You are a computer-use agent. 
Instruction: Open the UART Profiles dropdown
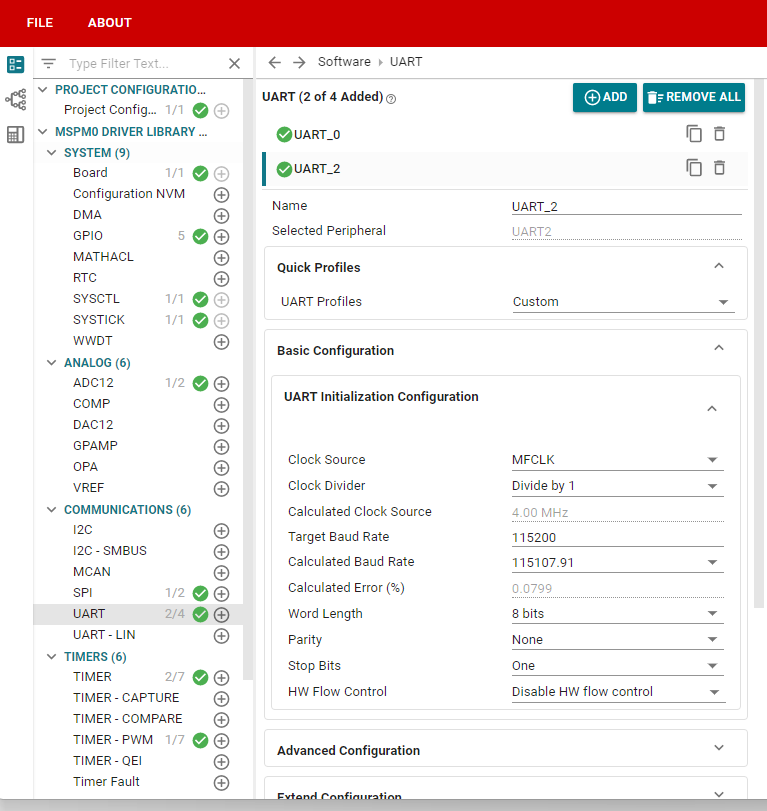623,302
